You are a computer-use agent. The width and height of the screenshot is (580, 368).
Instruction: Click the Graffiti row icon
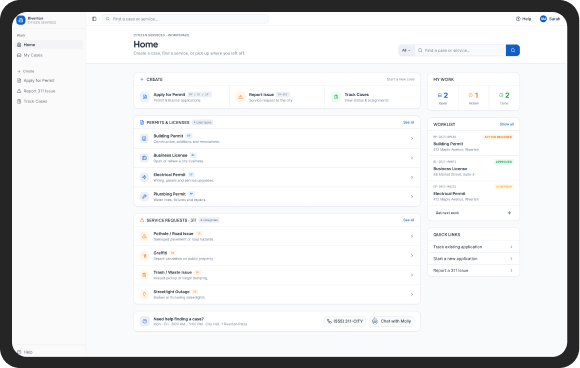point(144,256)
